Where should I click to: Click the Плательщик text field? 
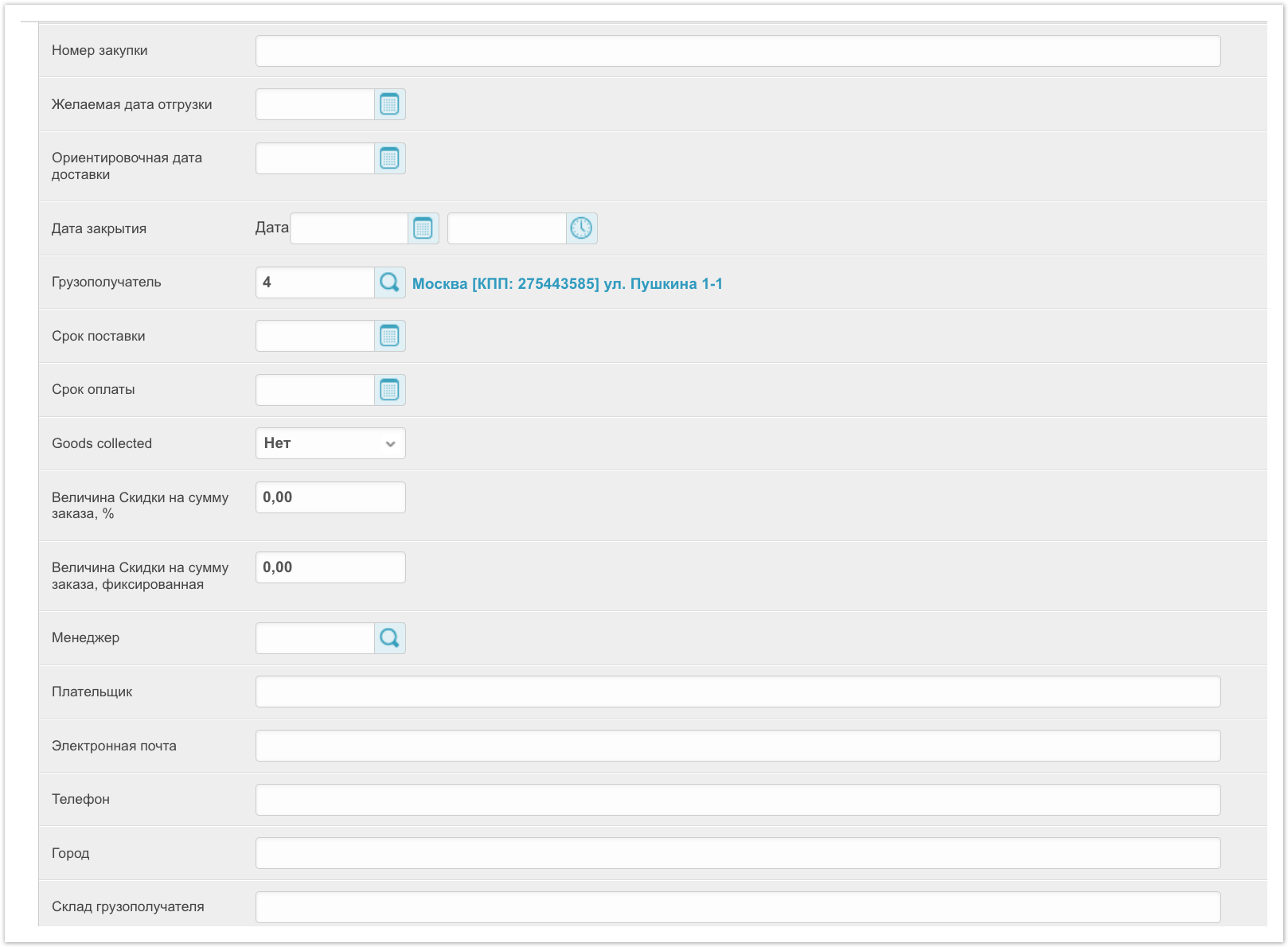737,692
